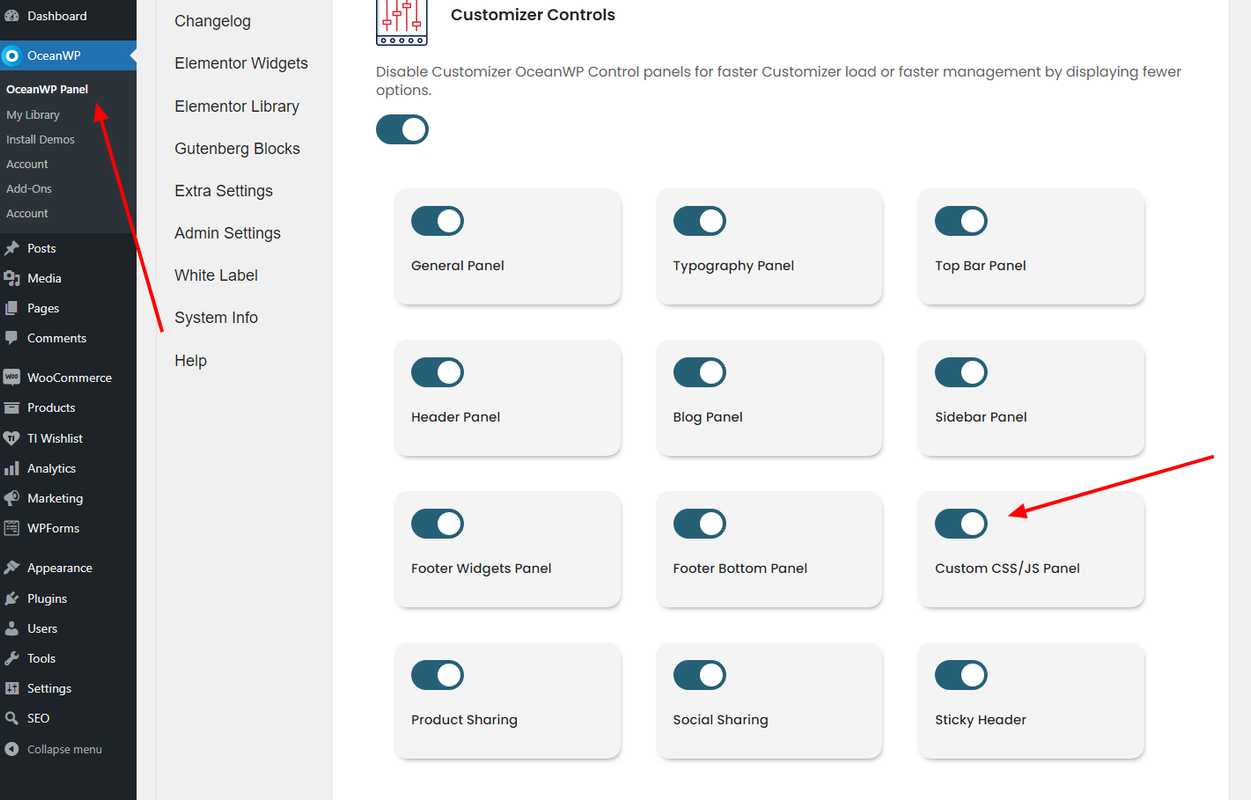Toggle the Blog Panel switch
This screenshot has height=800, width=1251.
(x=699, y=372)
